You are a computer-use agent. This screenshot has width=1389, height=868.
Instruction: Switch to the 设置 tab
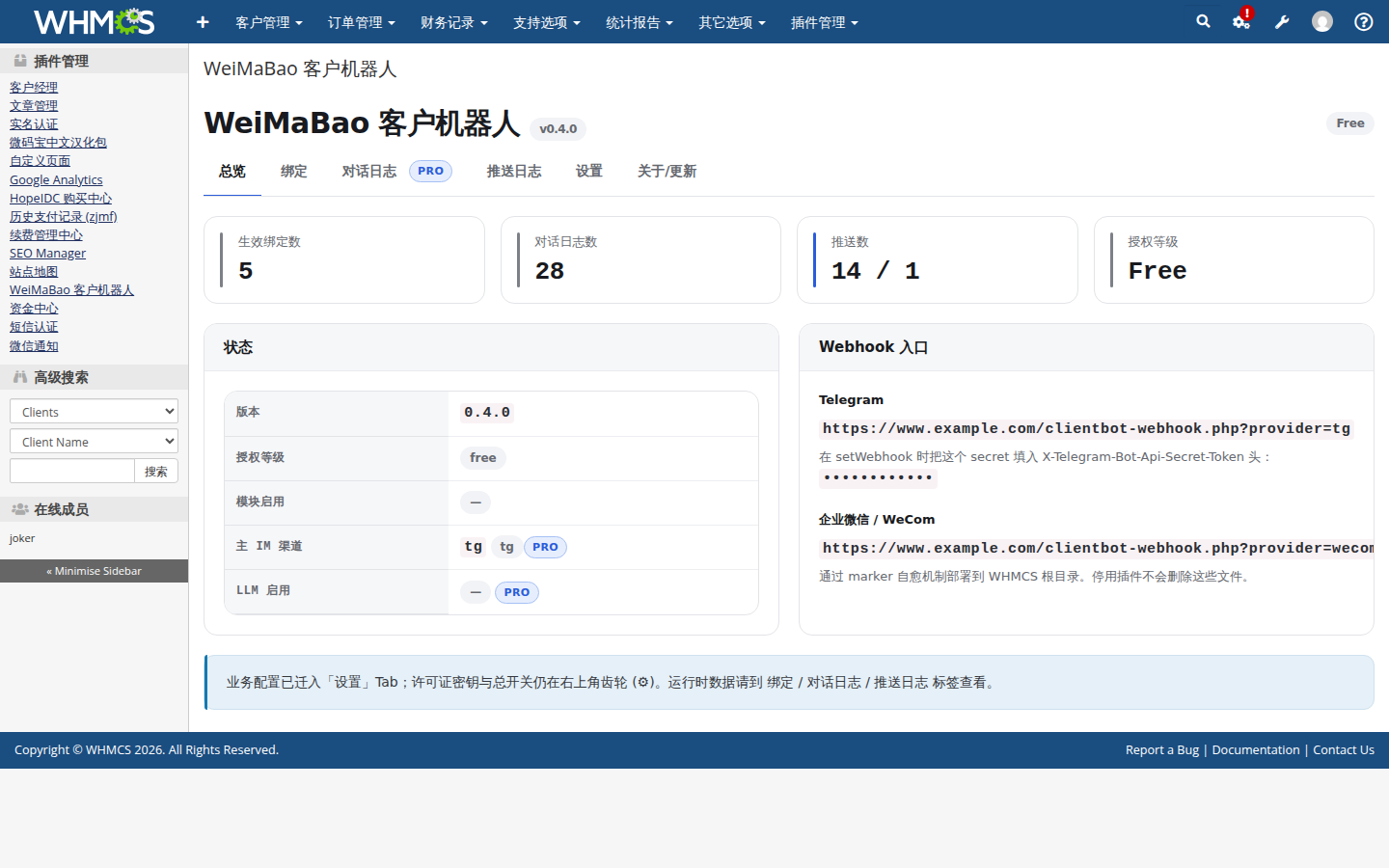click(589, 171)
